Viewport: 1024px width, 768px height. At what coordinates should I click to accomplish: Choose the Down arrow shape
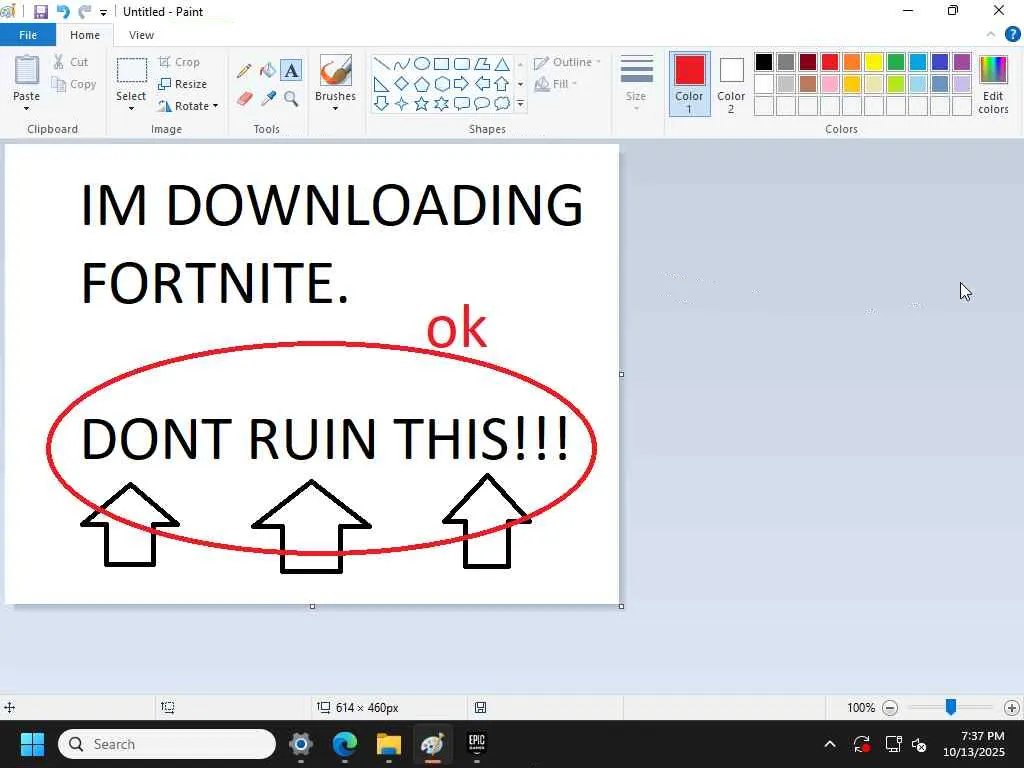pos(381,103)
